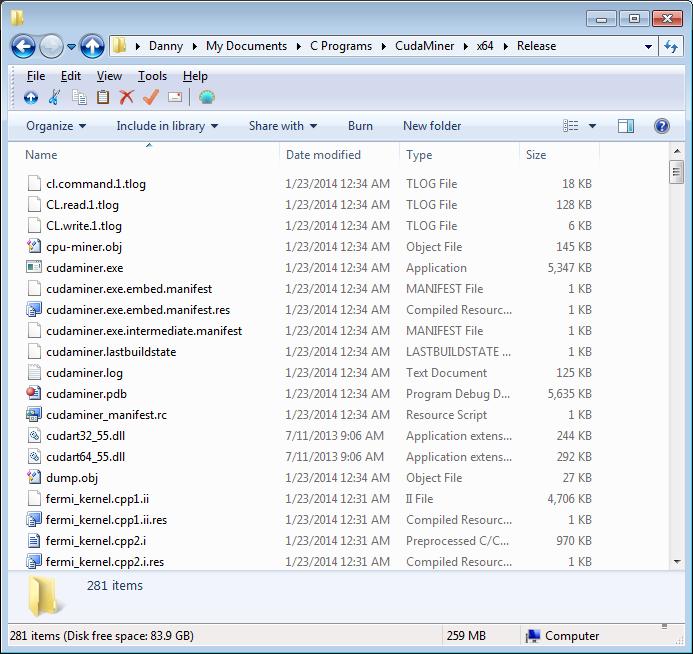Click the red X Delete icon
Screen dimensions: 693x654
click(126, 97)
